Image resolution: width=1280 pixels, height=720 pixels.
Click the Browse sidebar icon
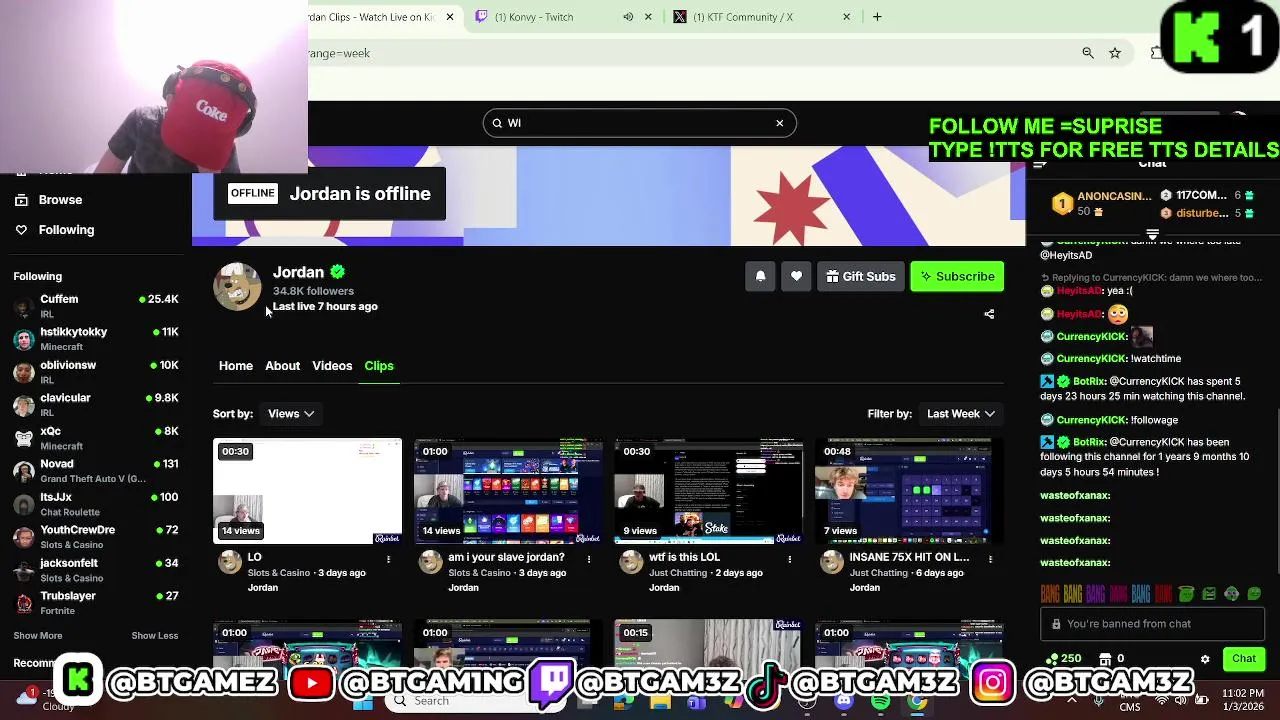[x=21, y=200]
